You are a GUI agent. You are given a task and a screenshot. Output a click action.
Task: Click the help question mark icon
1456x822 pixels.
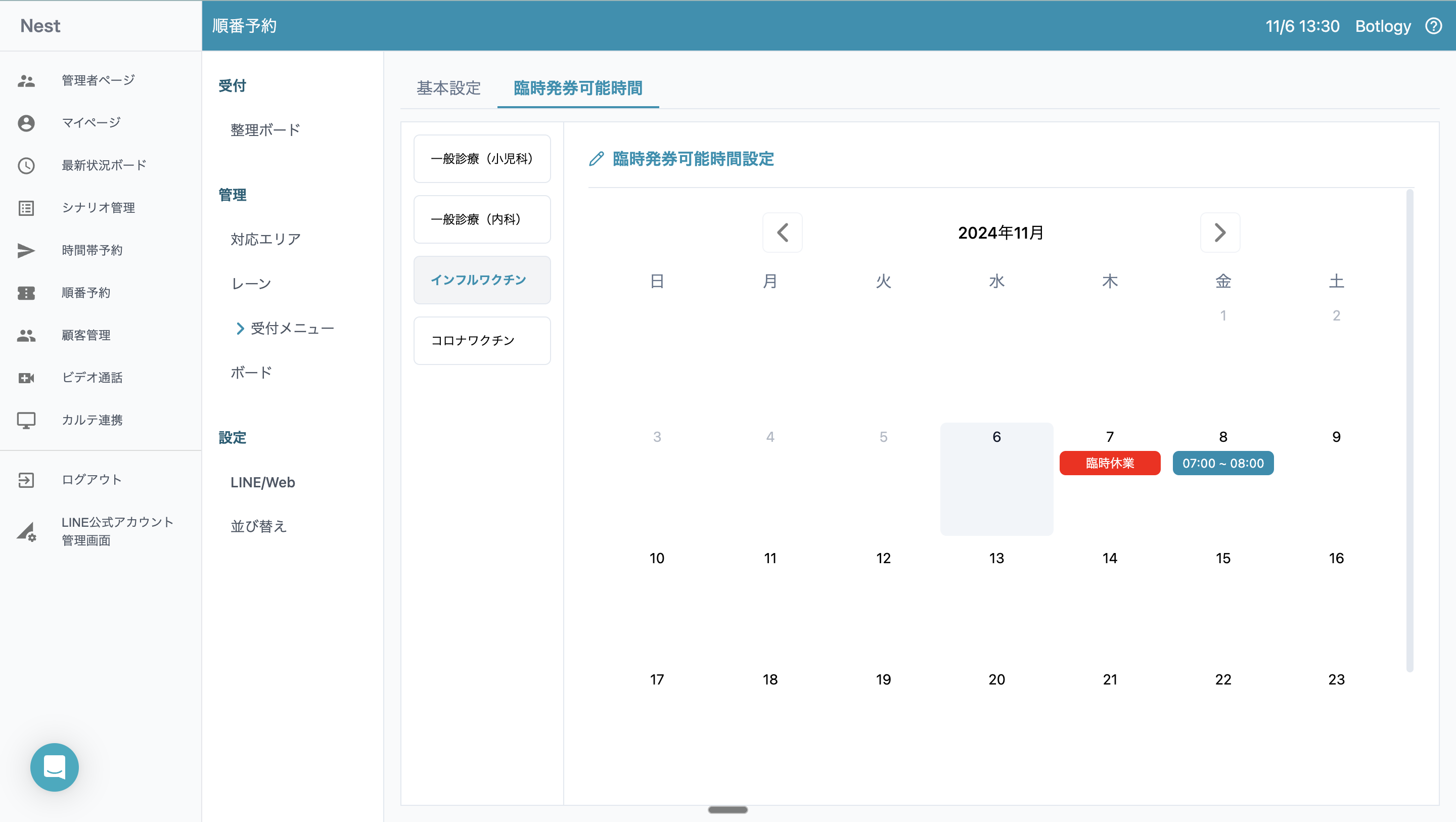click(1433, 26)
